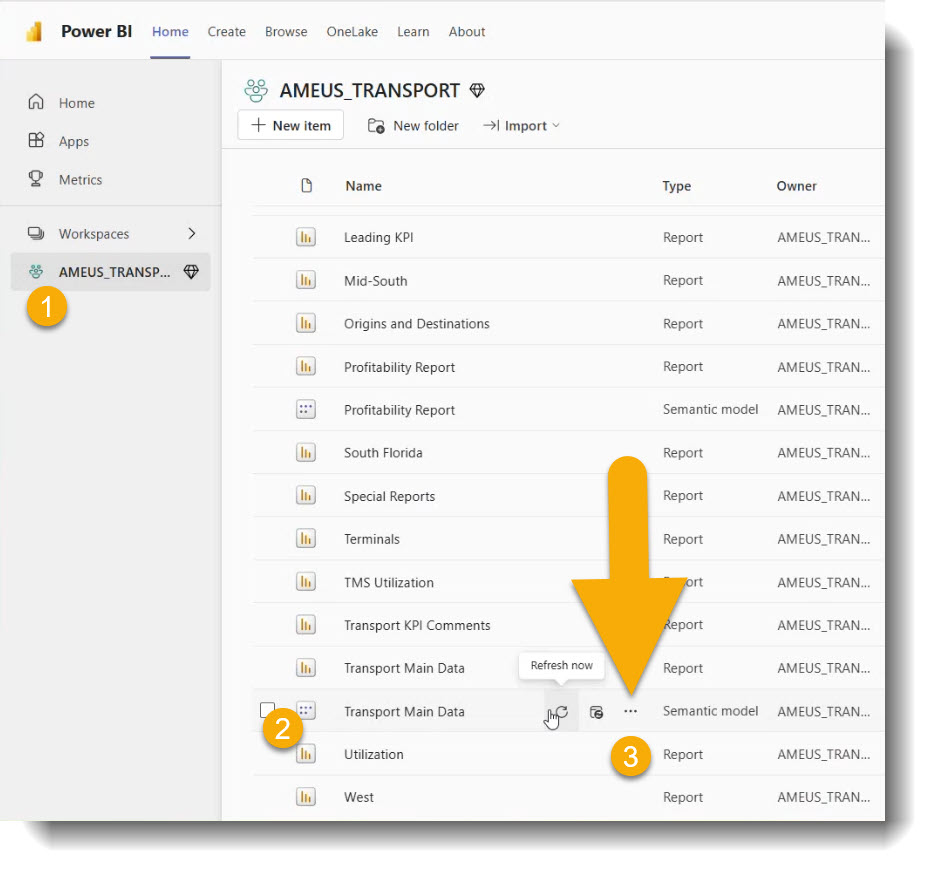Open the Transport Main Data semantic model name
The image size is (937, 873).
[404, 712]
